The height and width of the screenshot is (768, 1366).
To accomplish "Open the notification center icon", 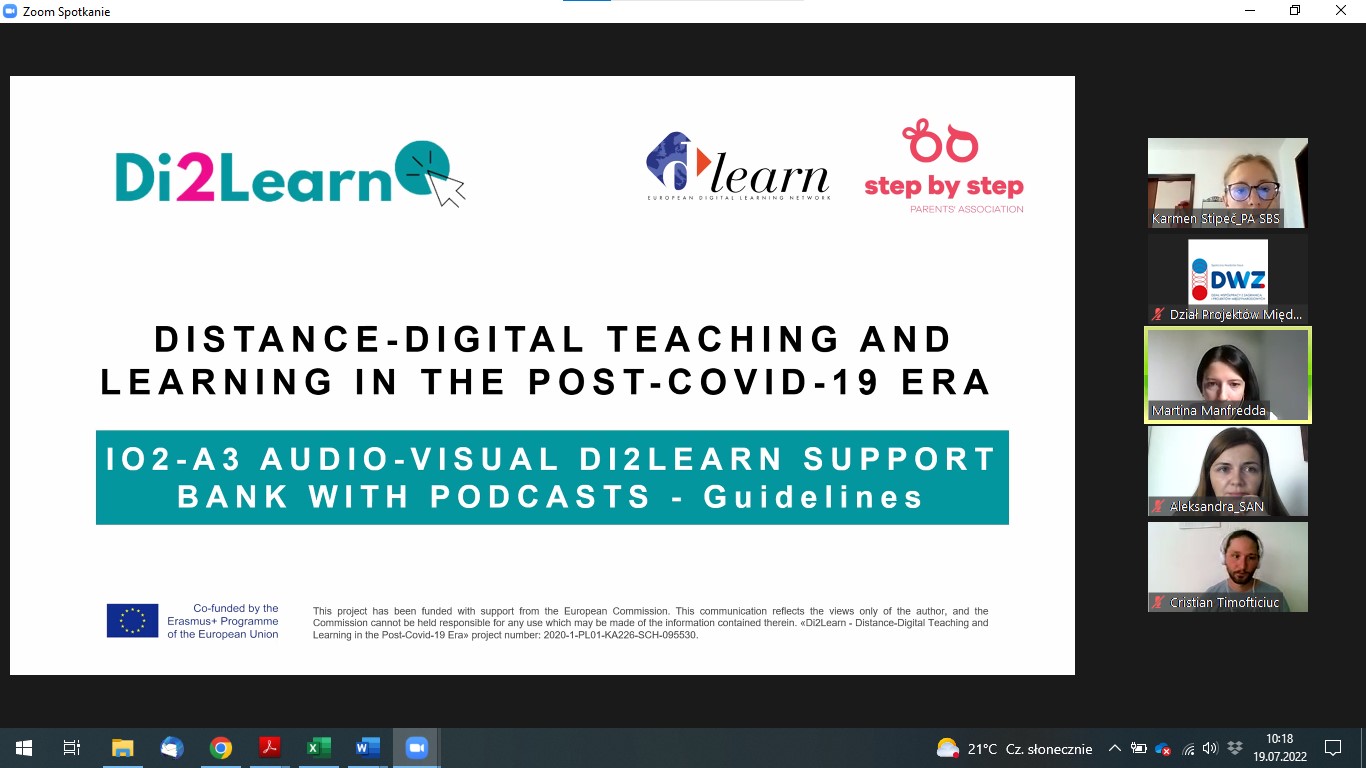I will tap(1332, 747).
